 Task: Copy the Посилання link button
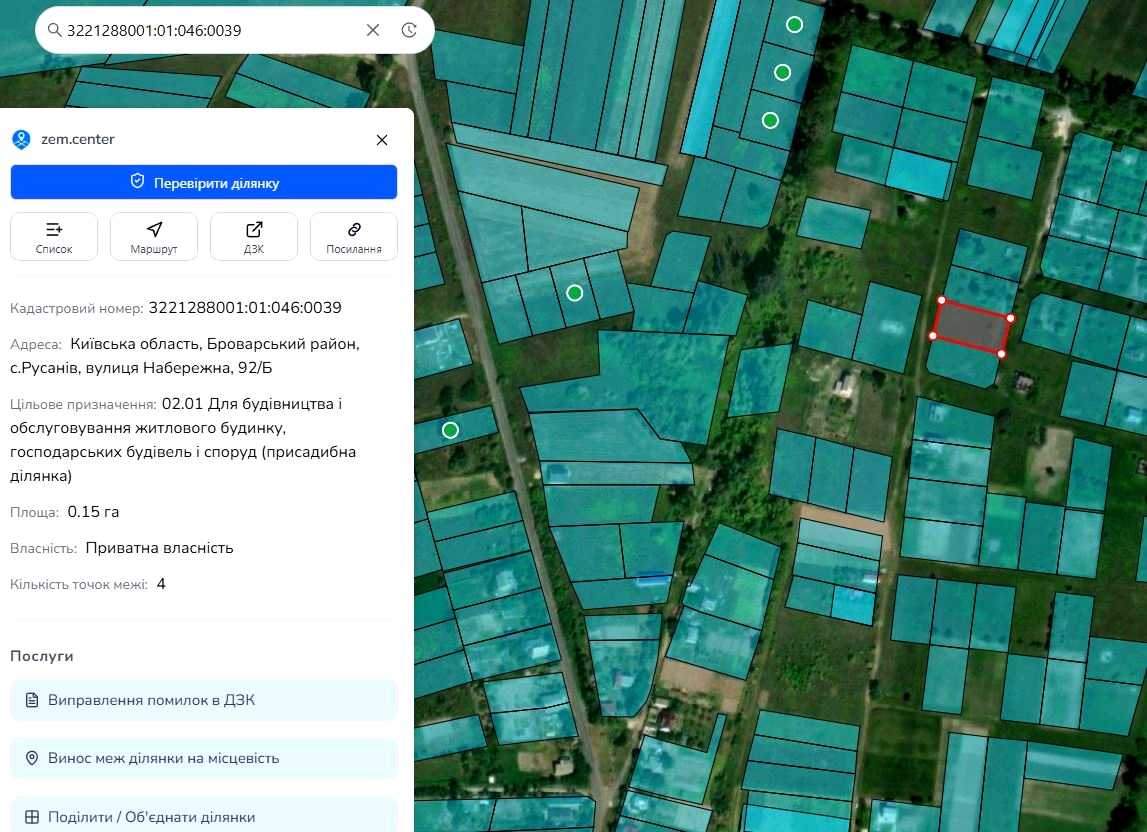(354, 236)
